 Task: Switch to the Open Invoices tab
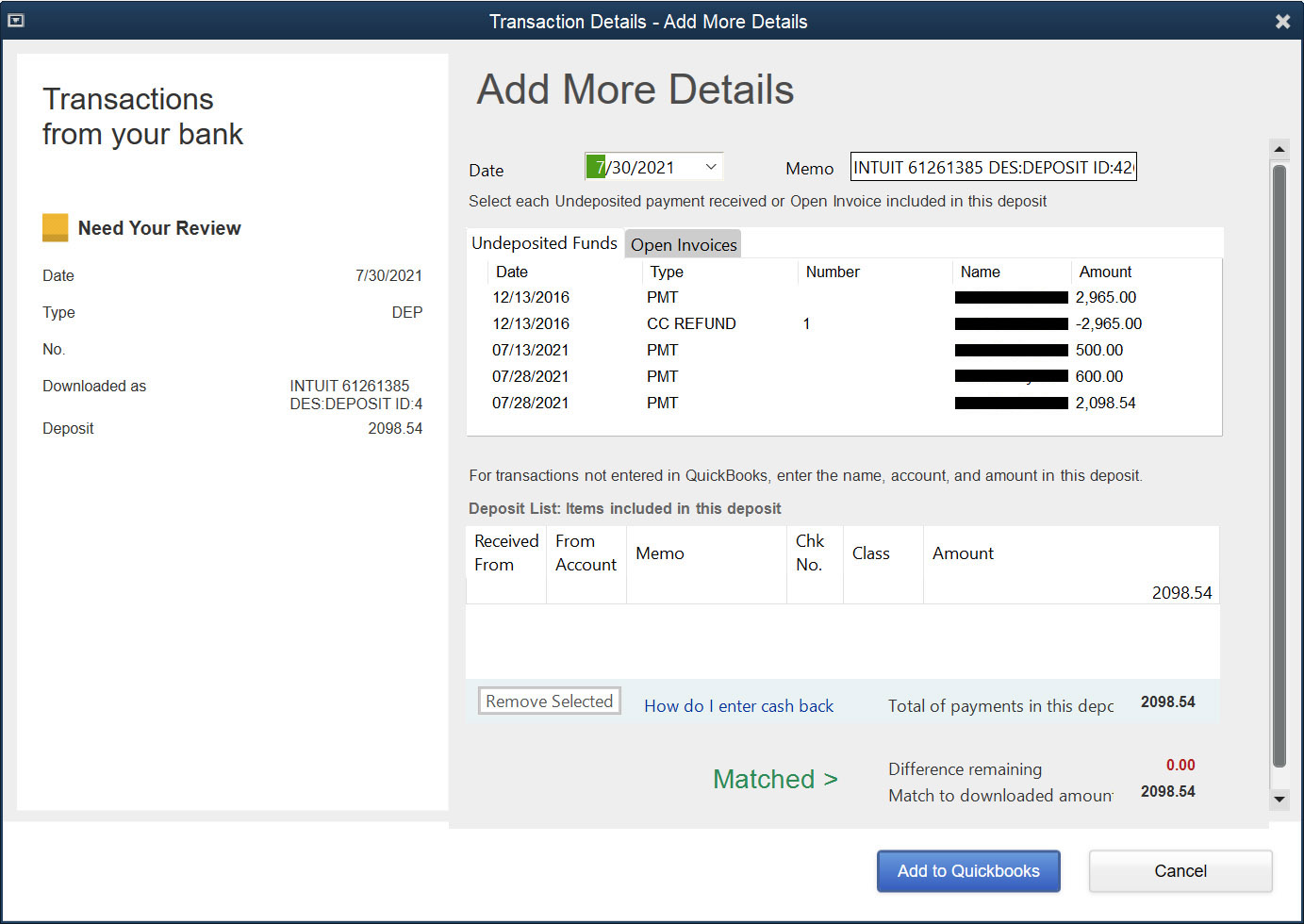683,244
